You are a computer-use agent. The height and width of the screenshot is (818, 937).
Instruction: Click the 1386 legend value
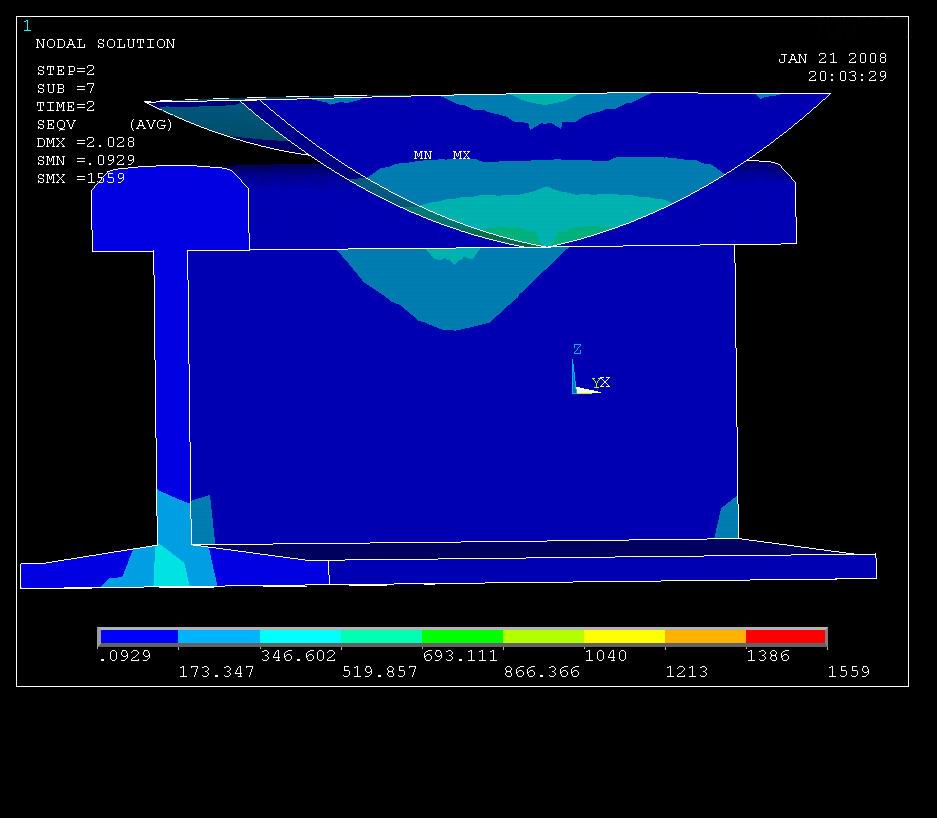coord(768,655)
